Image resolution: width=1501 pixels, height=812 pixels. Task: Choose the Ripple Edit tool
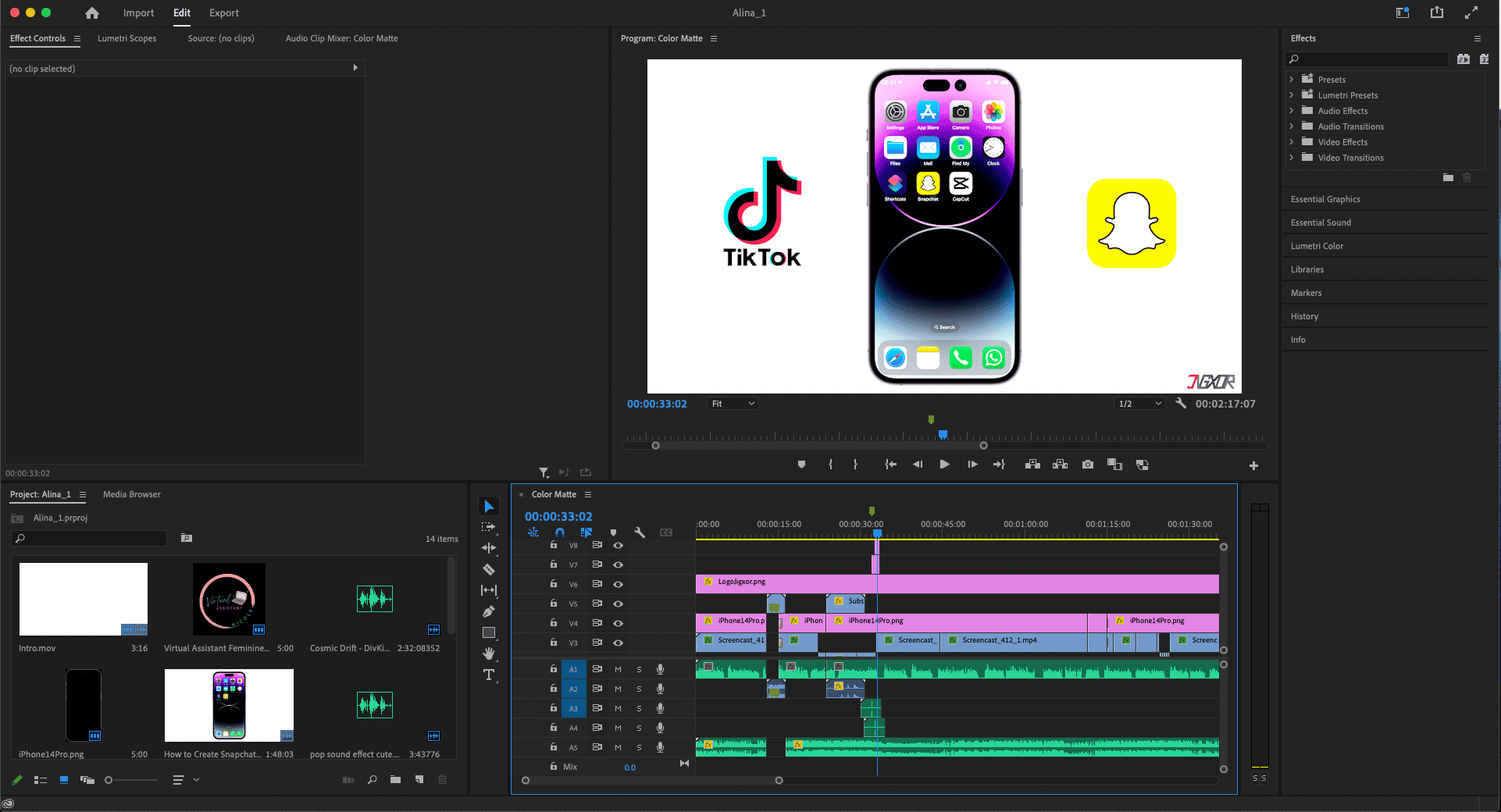coord(489,548)
